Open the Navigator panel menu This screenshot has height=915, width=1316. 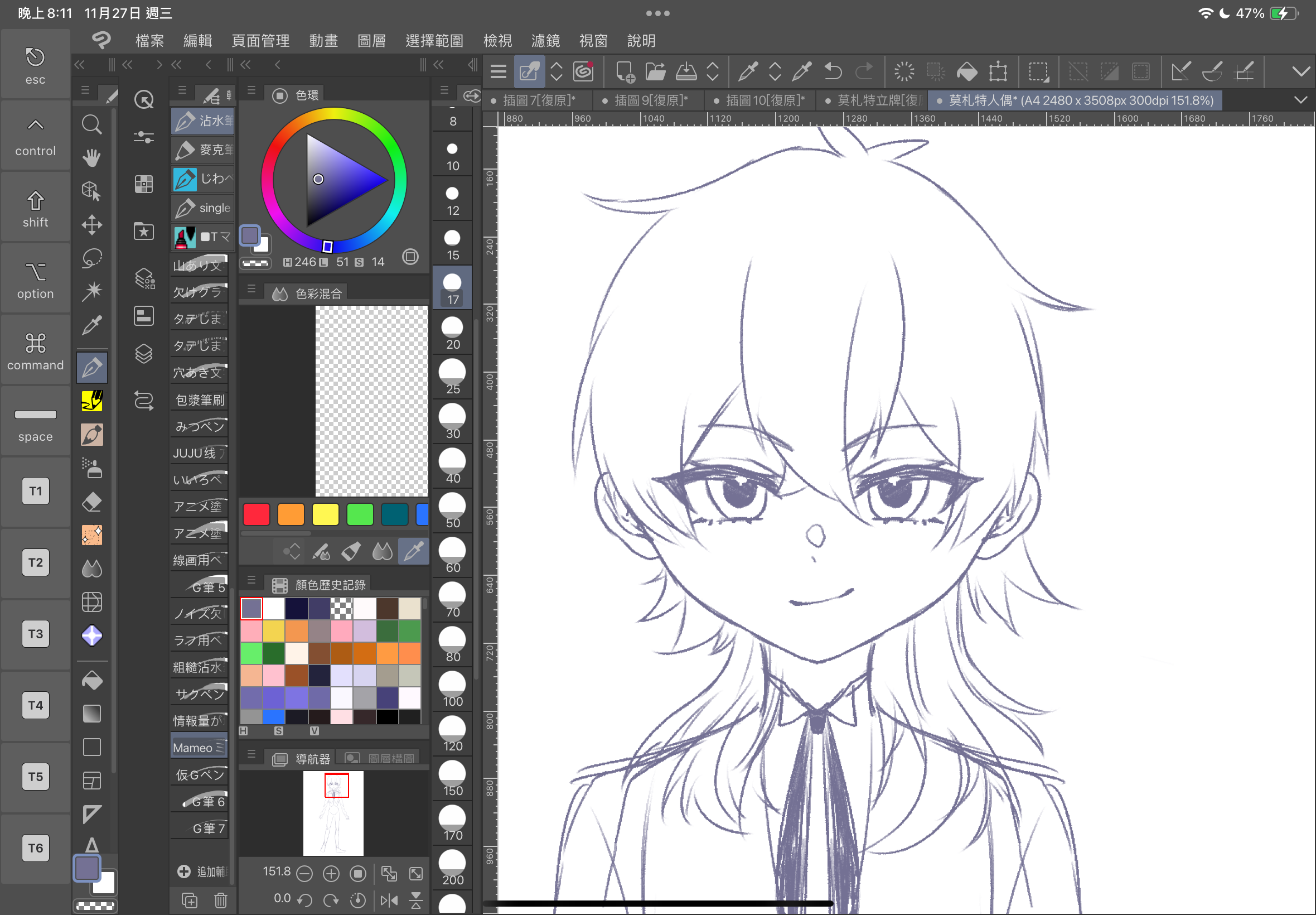(x=251, y=754)
